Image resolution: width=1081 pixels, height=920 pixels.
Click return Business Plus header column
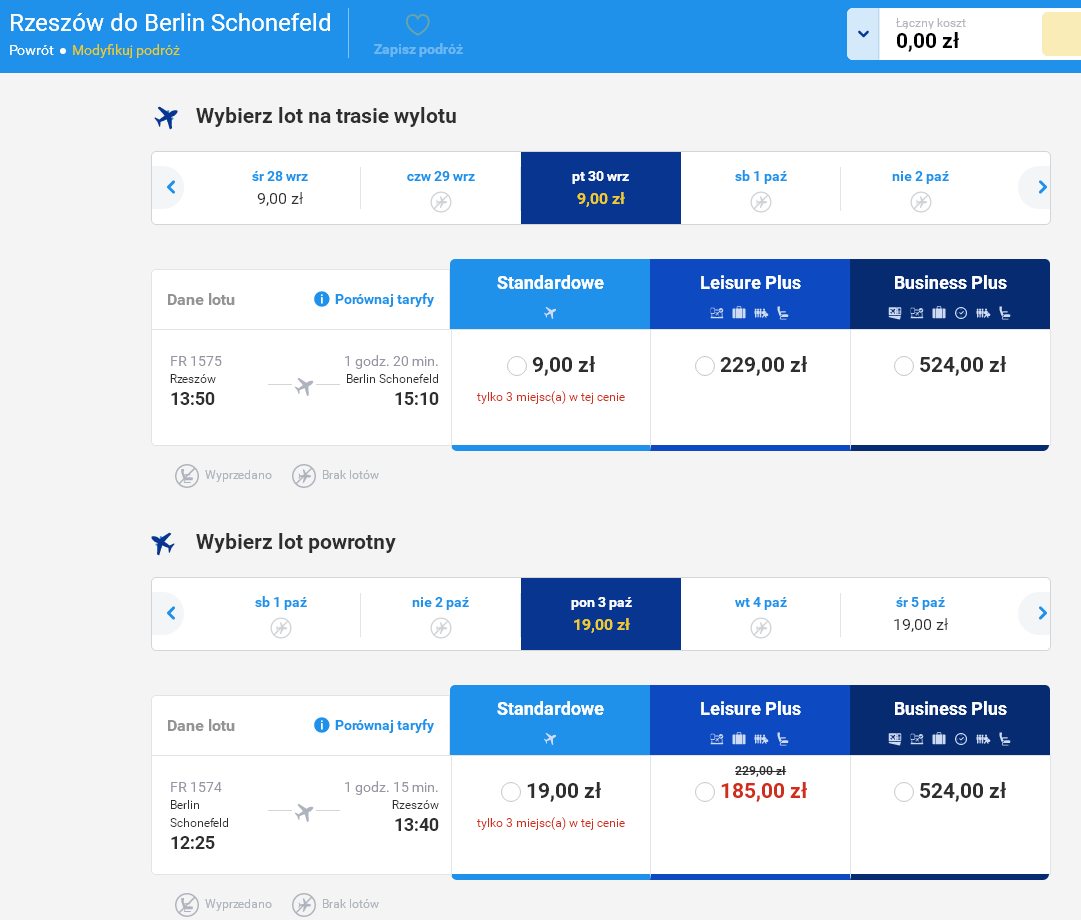(x=950, y=720)
